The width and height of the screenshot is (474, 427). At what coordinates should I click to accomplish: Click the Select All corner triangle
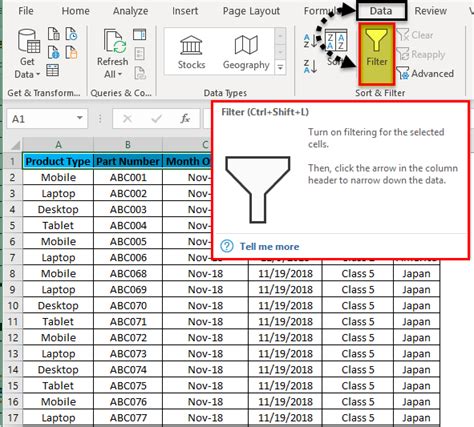coord(15,145)
